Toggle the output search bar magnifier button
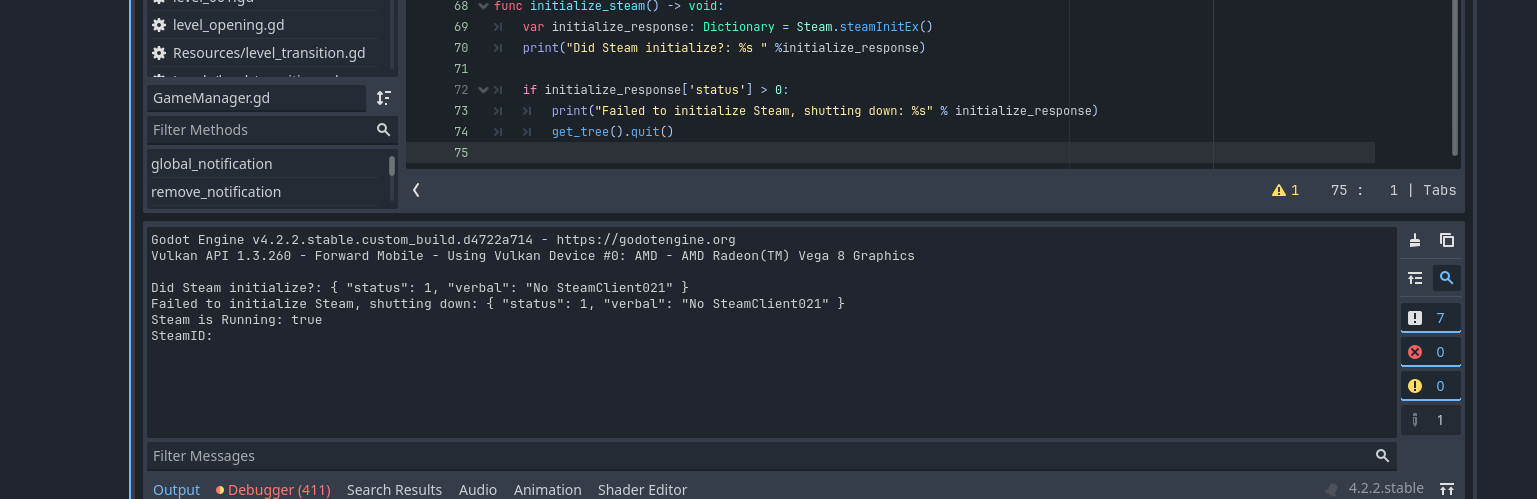Screen dimensions: 1537x499 [x=1446, y=278]
